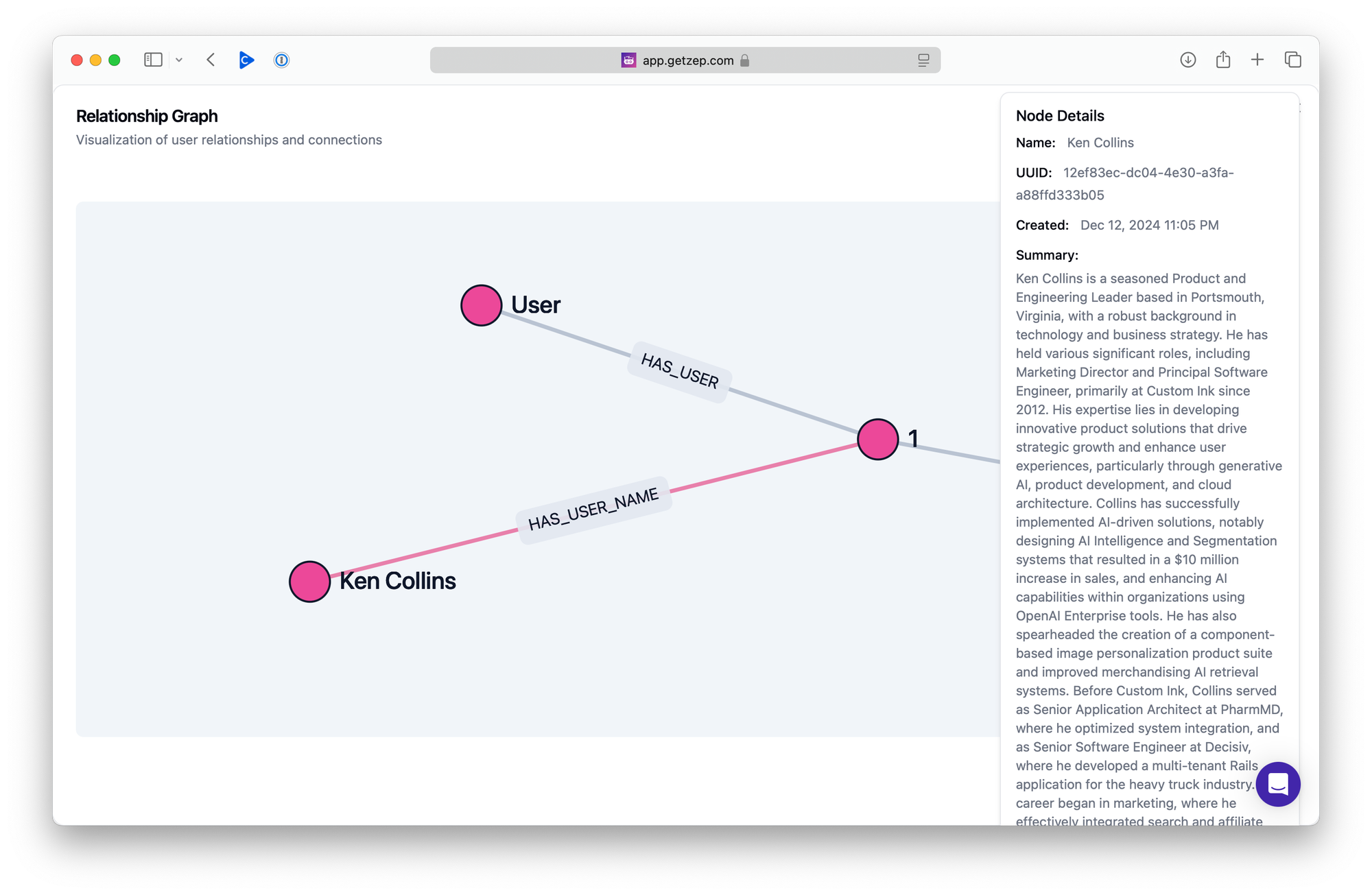
Task: Open the sidebar dropdown chevron
Action: tap(179, 60)
